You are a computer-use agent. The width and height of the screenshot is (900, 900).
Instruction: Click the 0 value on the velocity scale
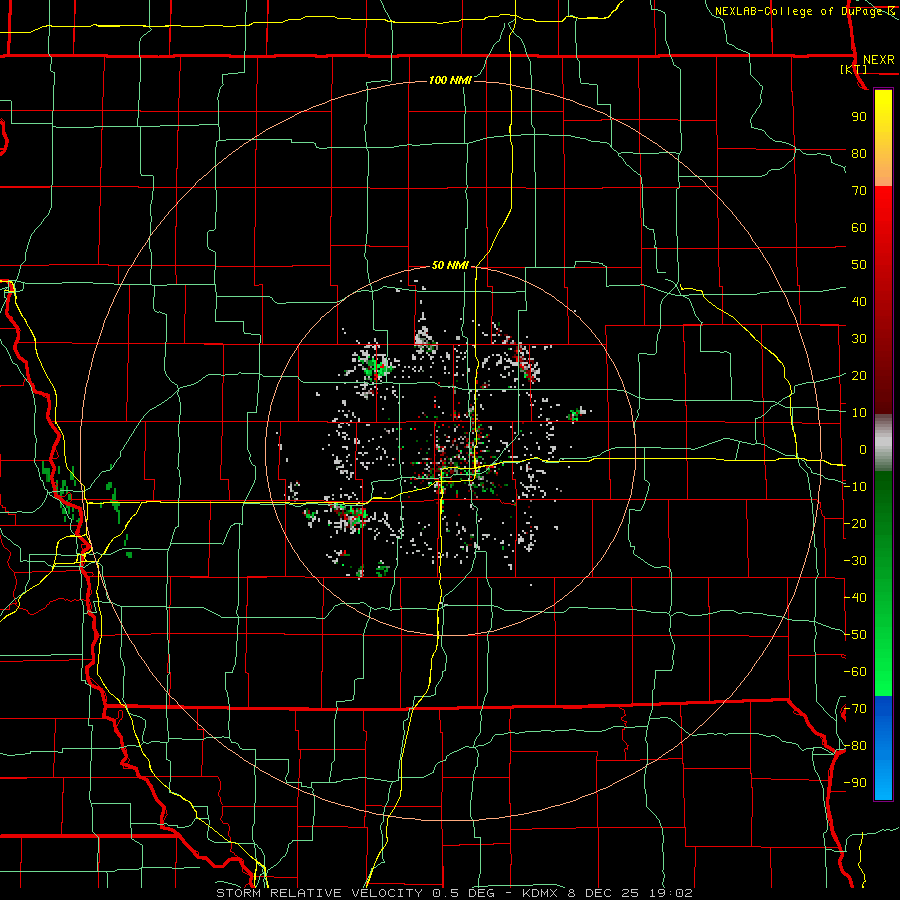click(863, 449)
